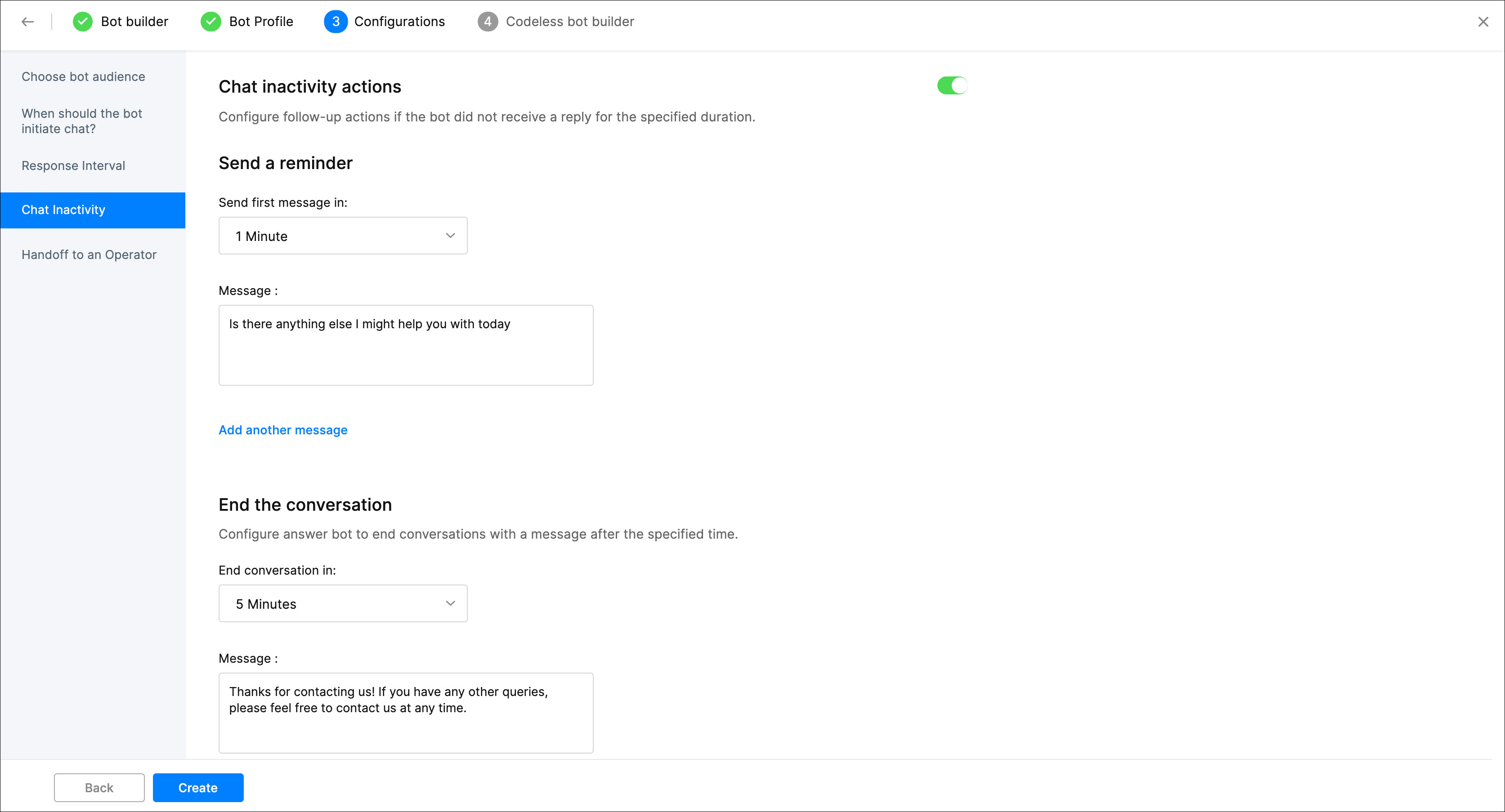
Task: Go to the Bot Profile step
Action: click(x=261, y=22)
